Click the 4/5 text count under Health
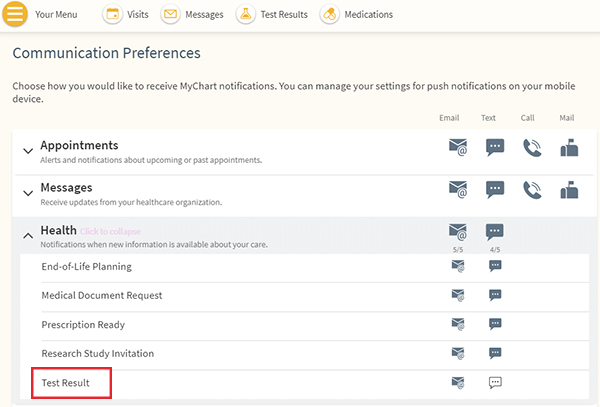 tap(495, 250)
